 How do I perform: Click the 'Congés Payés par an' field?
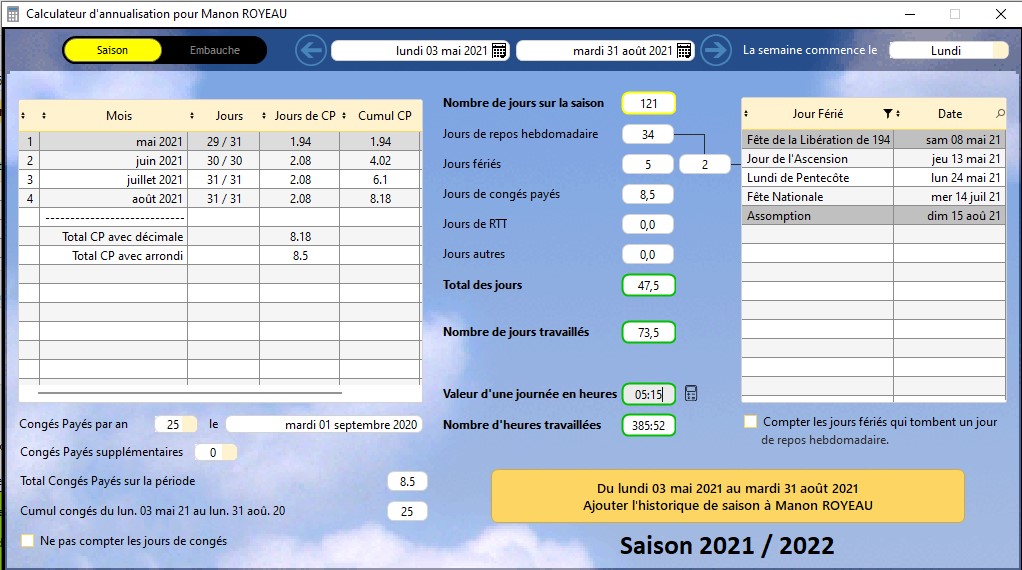coord(173,424)
